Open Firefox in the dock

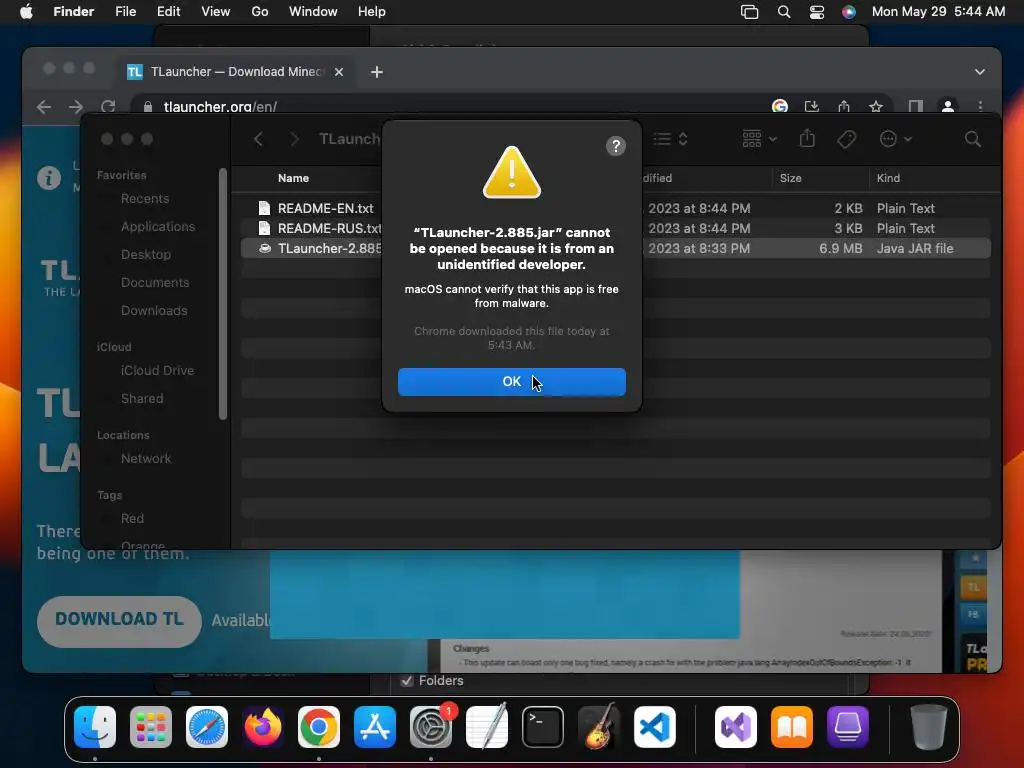pos(263,727)
